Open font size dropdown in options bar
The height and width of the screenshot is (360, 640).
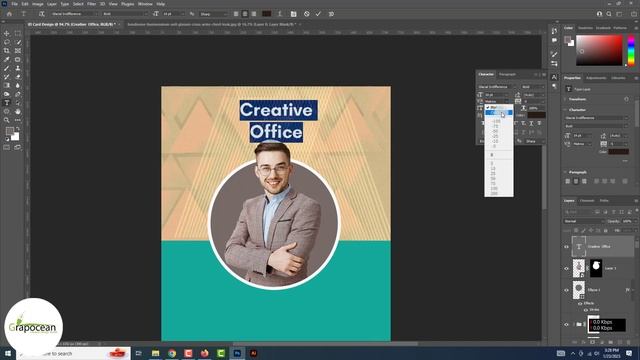(173, 14)
